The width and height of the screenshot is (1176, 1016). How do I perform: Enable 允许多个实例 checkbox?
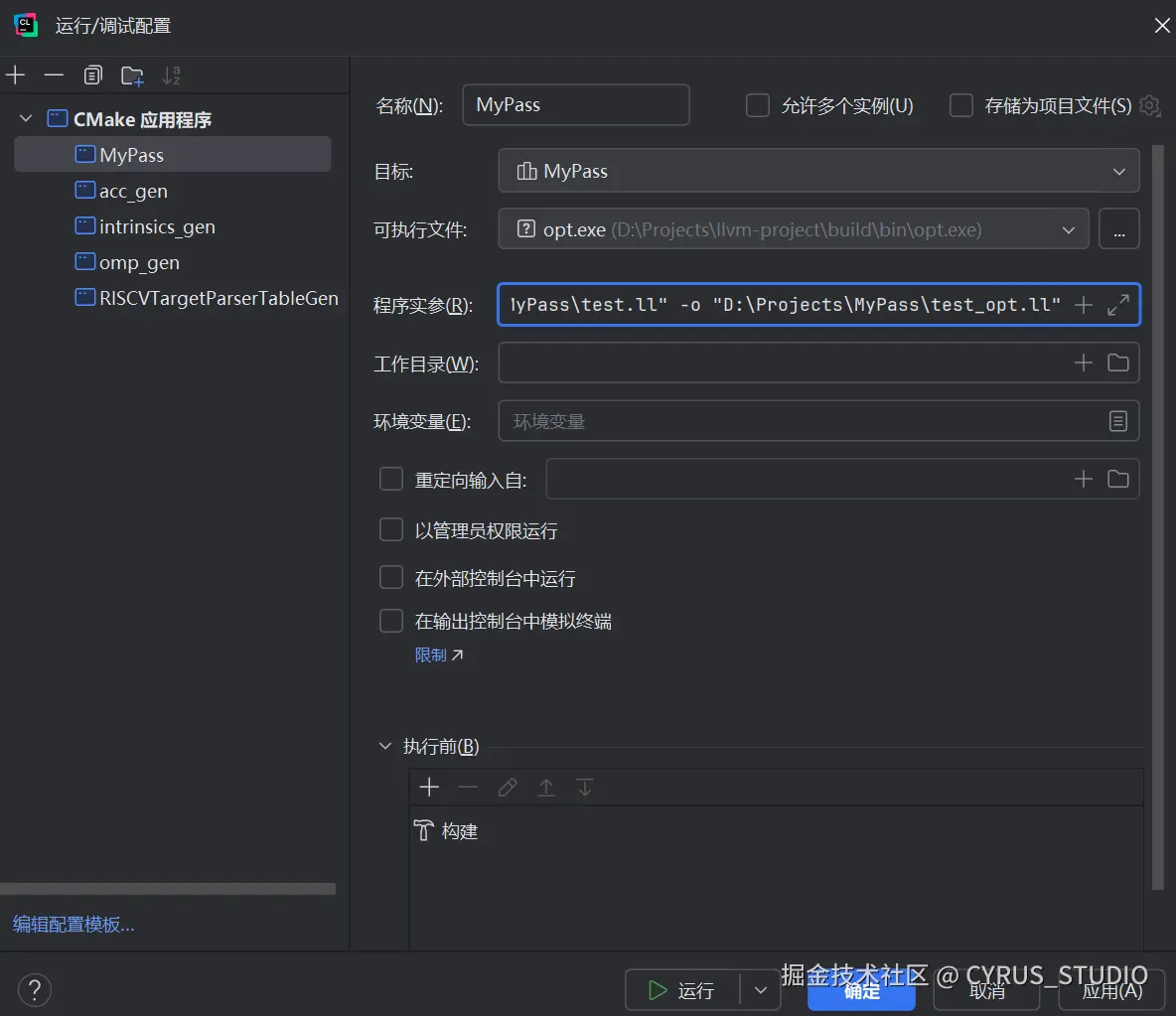tap(758, 105)
